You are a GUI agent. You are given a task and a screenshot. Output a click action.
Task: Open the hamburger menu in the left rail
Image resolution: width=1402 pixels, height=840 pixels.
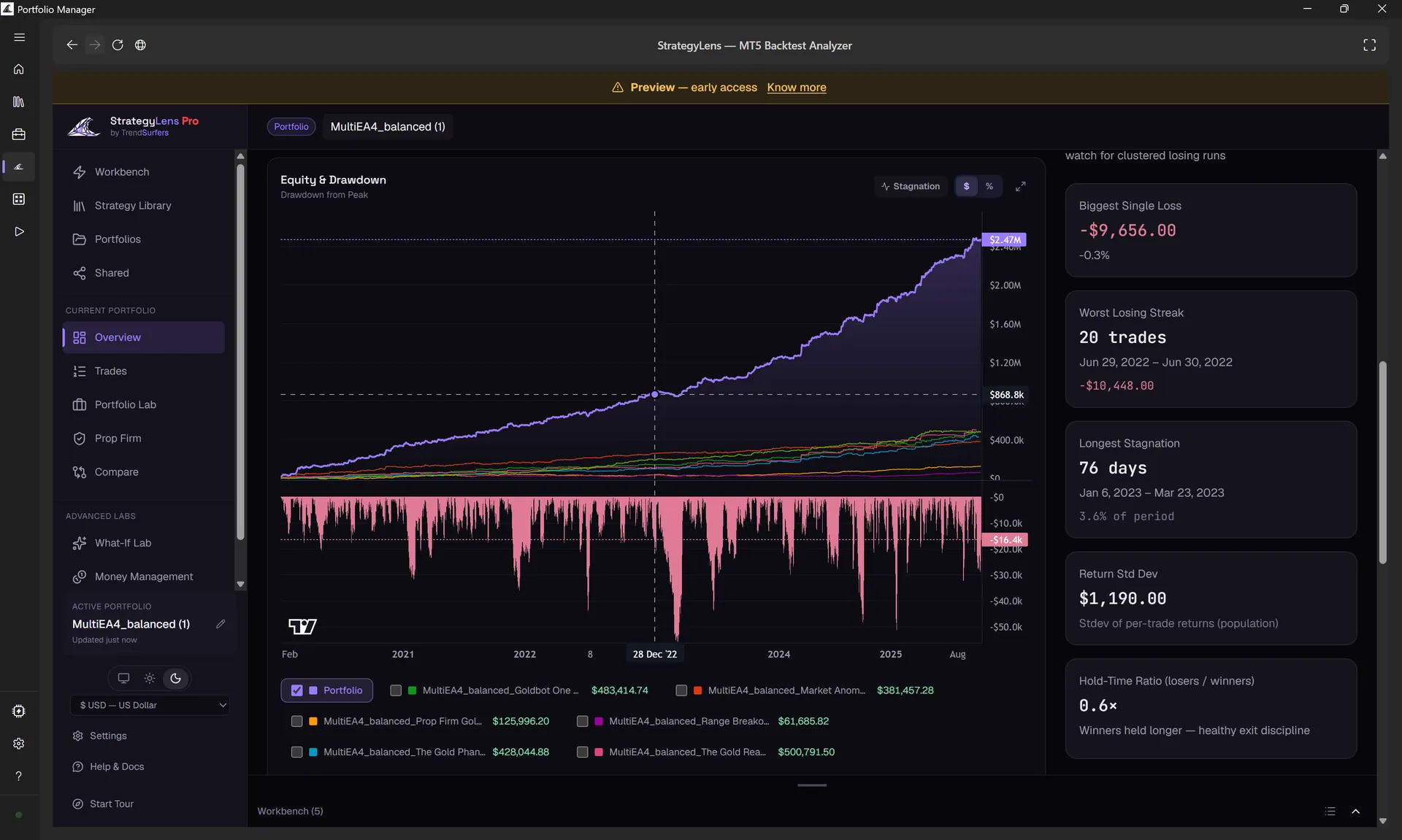point(19,37)
